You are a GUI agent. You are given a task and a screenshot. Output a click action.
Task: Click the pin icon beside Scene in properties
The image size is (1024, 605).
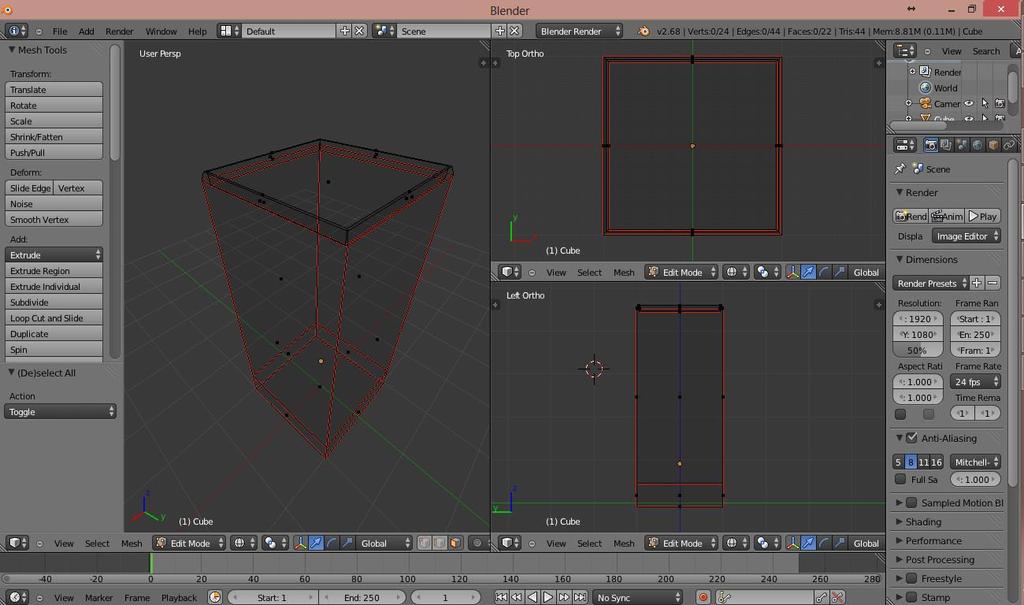[x=900, y=169]
